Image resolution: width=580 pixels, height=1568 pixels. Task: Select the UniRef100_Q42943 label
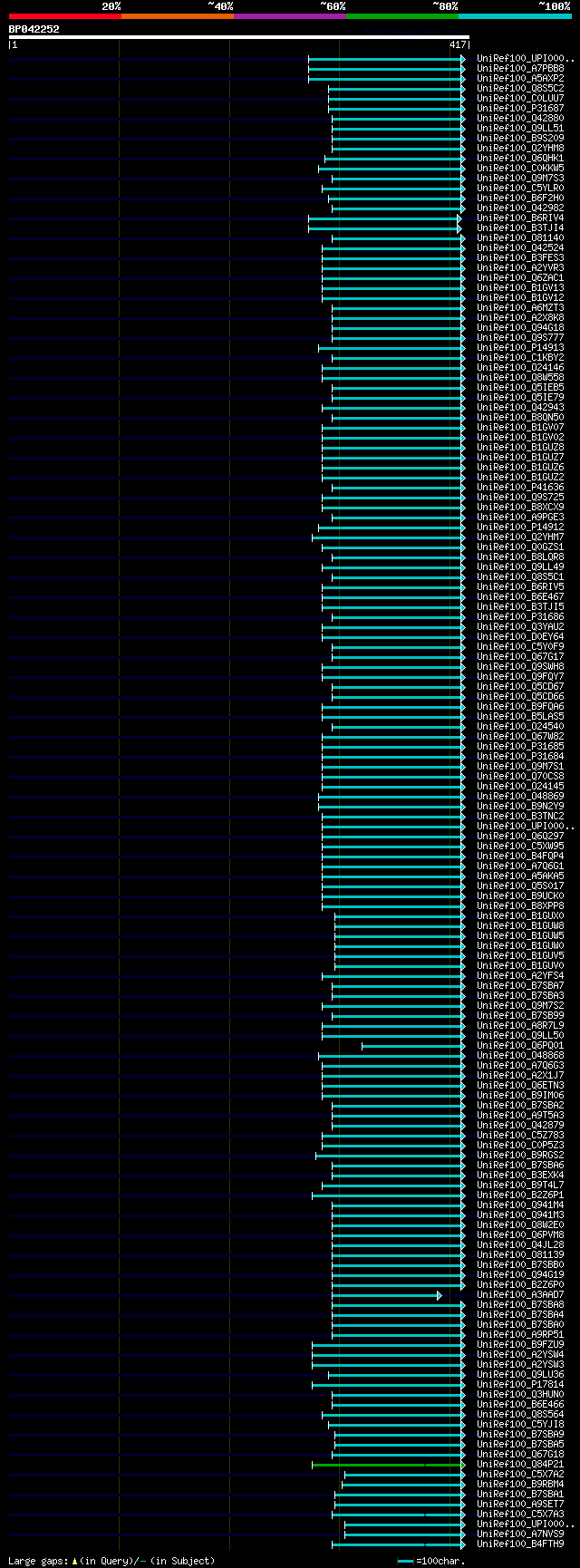tap(520, 407)
